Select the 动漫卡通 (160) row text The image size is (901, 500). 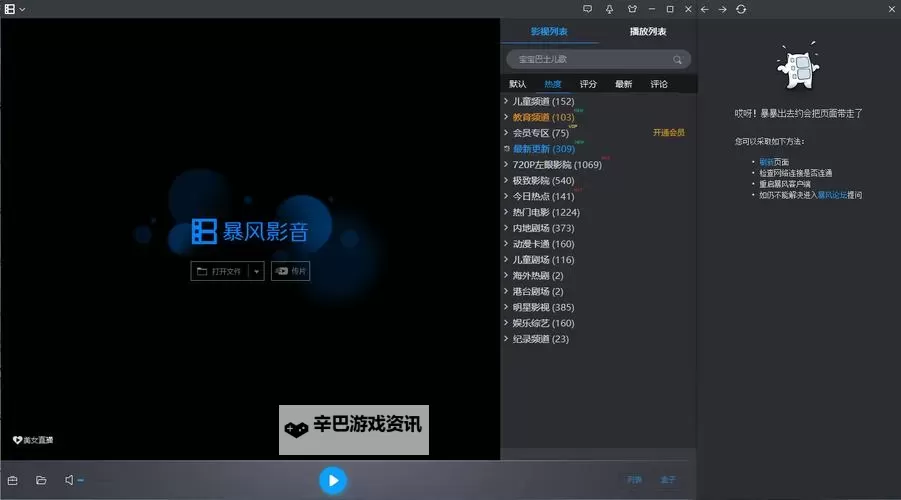coord(543,244)
